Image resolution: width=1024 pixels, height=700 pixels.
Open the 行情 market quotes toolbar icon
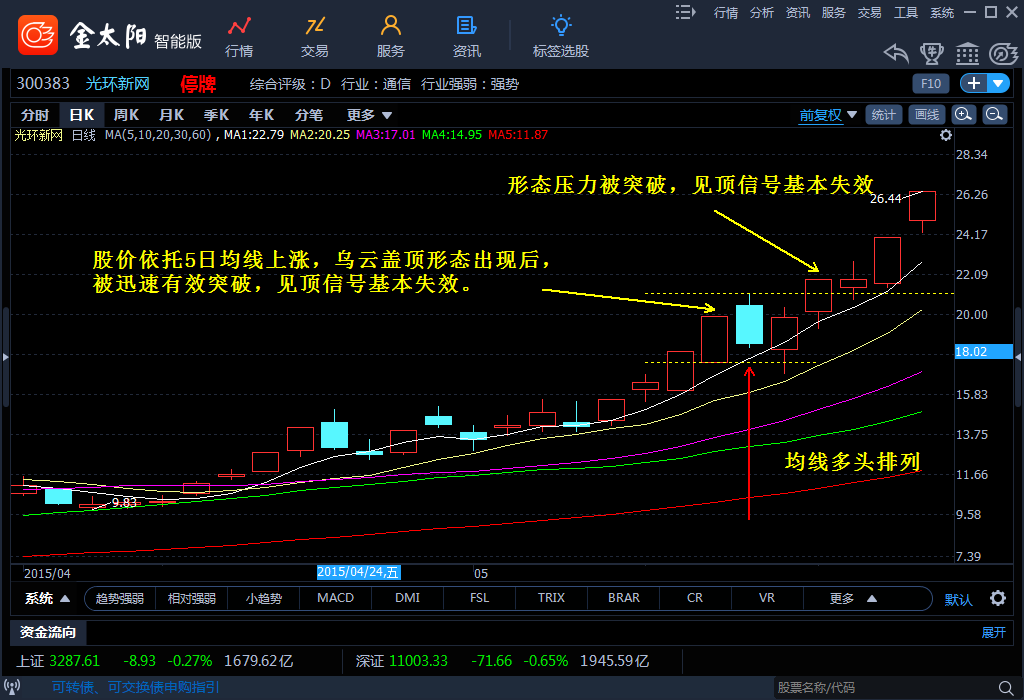(239, 37)
